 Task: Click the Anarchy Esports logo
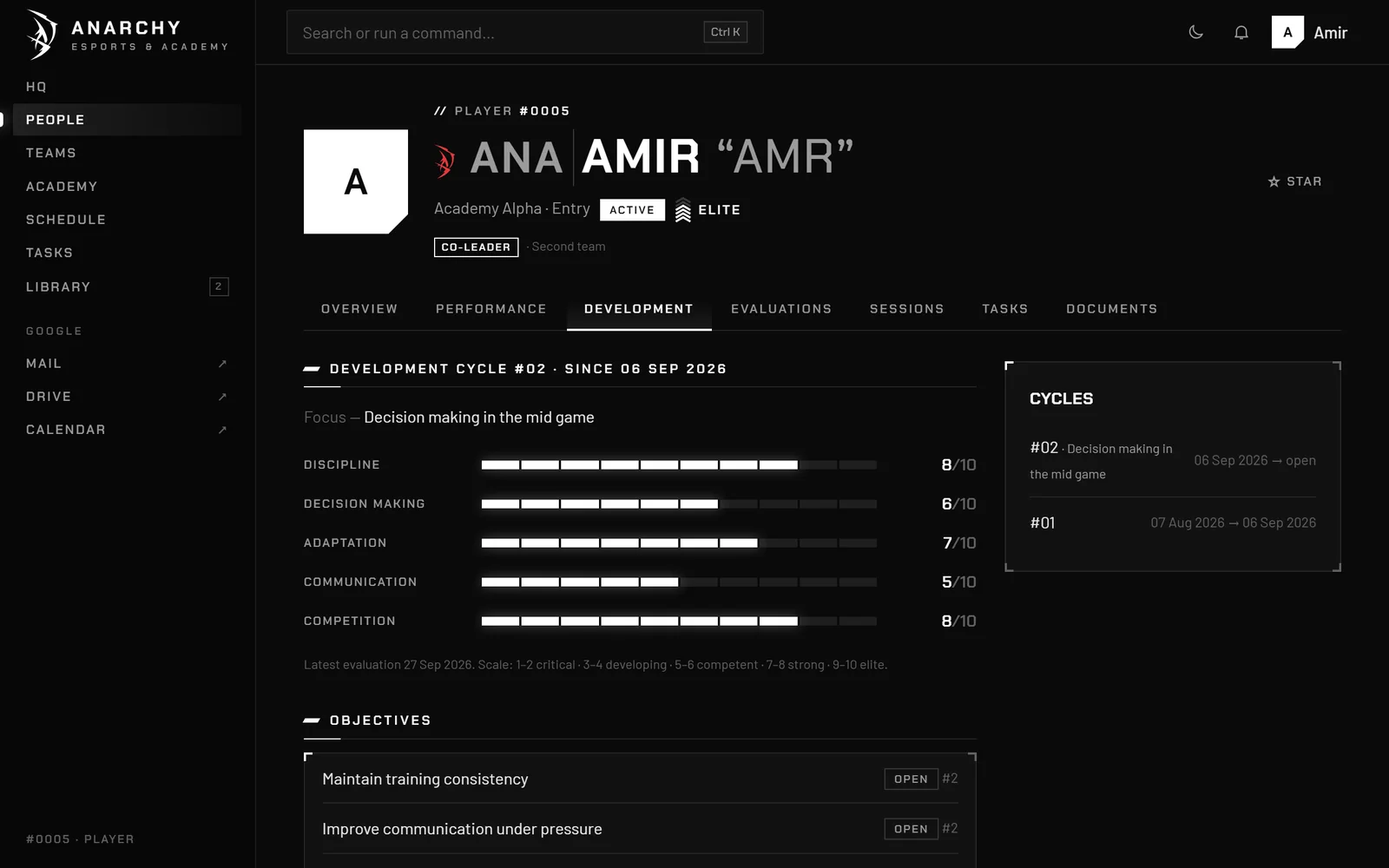click(x=127, y=35)
